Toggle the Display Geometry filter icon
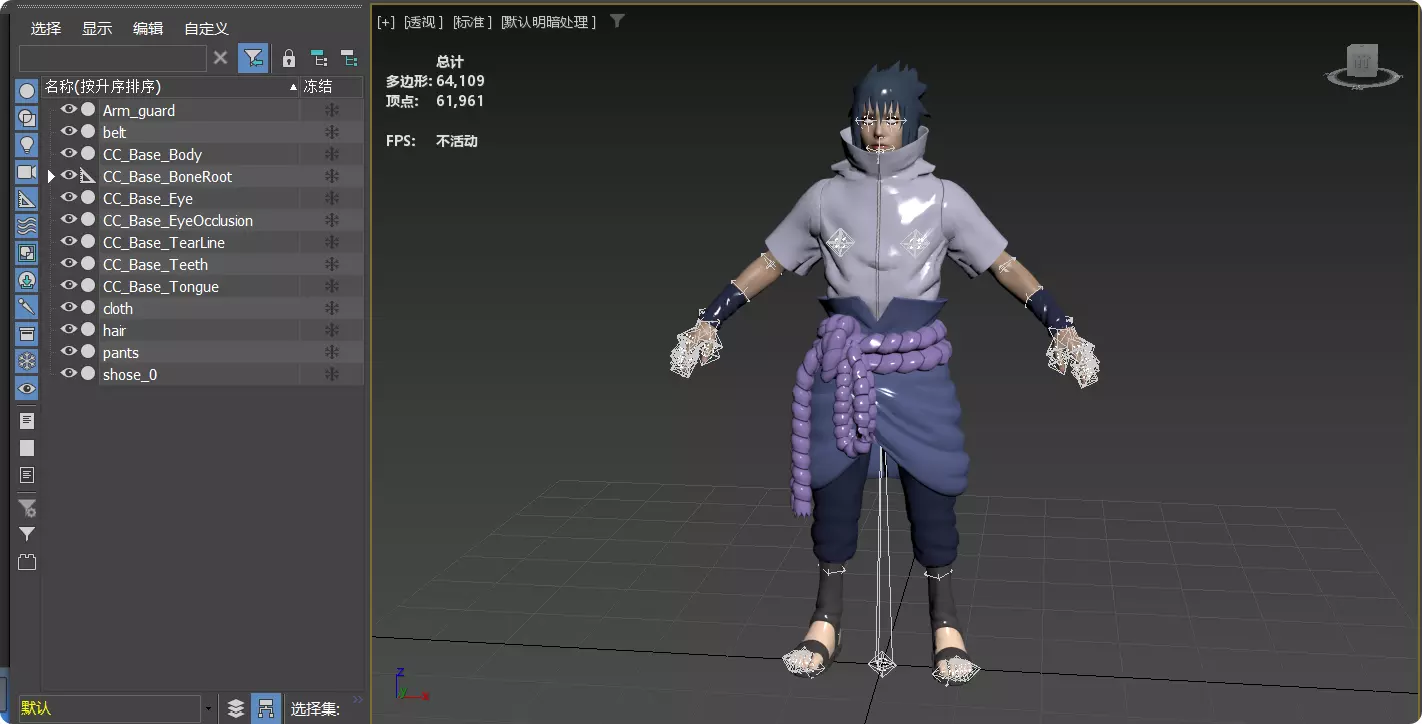The width and height of the screenshot is (1422, 724). pos(27,92)
